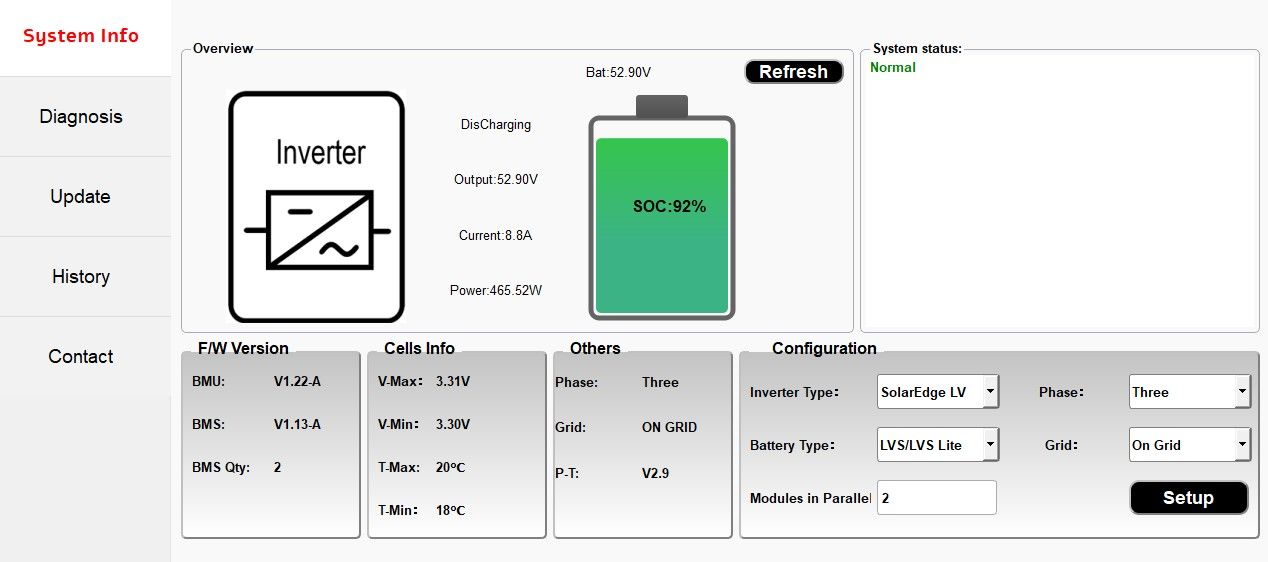
Task: Expand the Grid mode dropdown
Action: click(x=1190, y=445)
